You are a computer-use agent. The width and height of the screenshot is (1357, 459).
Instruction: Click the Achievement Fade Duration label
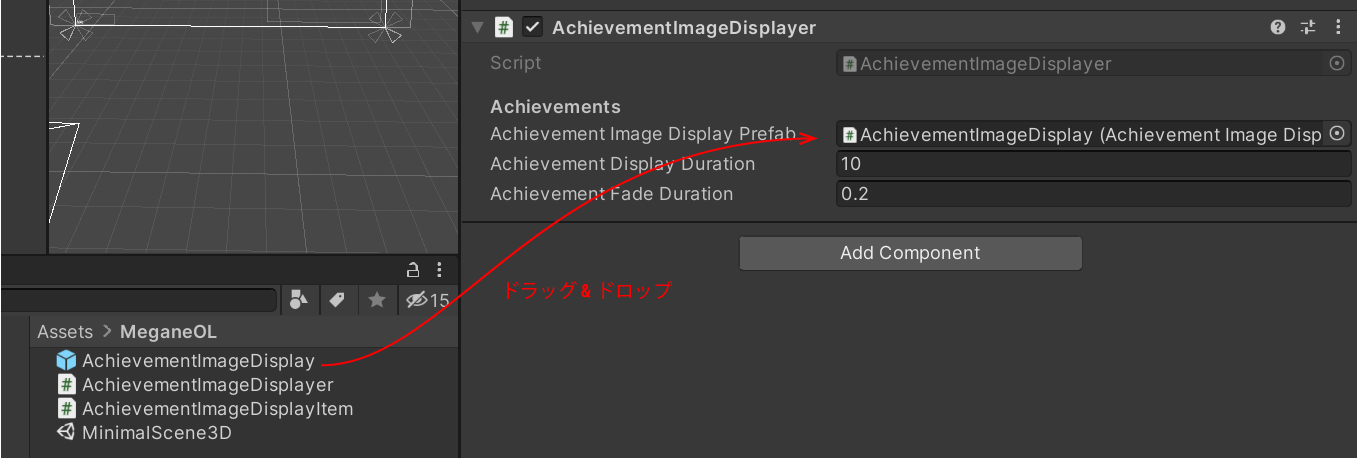tap(611, 194)
